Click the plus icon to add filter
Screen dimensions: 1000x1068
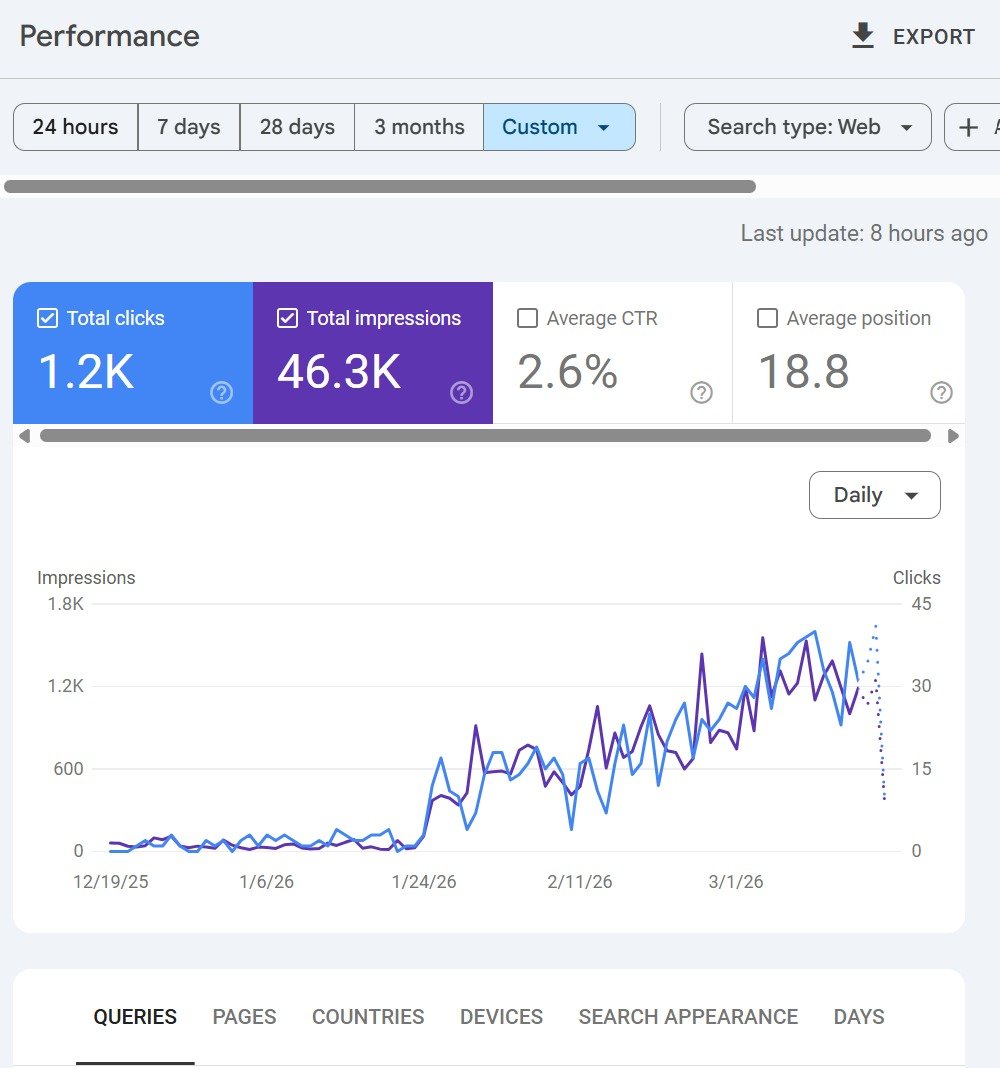[968, 127]
